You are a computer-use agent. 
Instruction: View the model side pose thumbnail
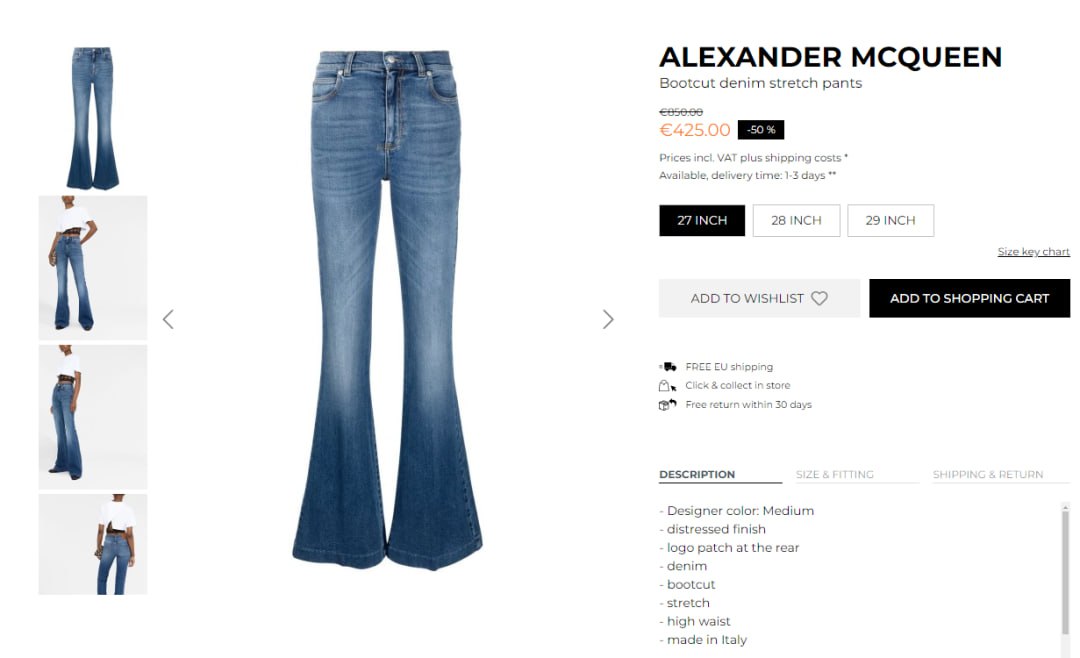pyautogui.click(x=93, y=417)
